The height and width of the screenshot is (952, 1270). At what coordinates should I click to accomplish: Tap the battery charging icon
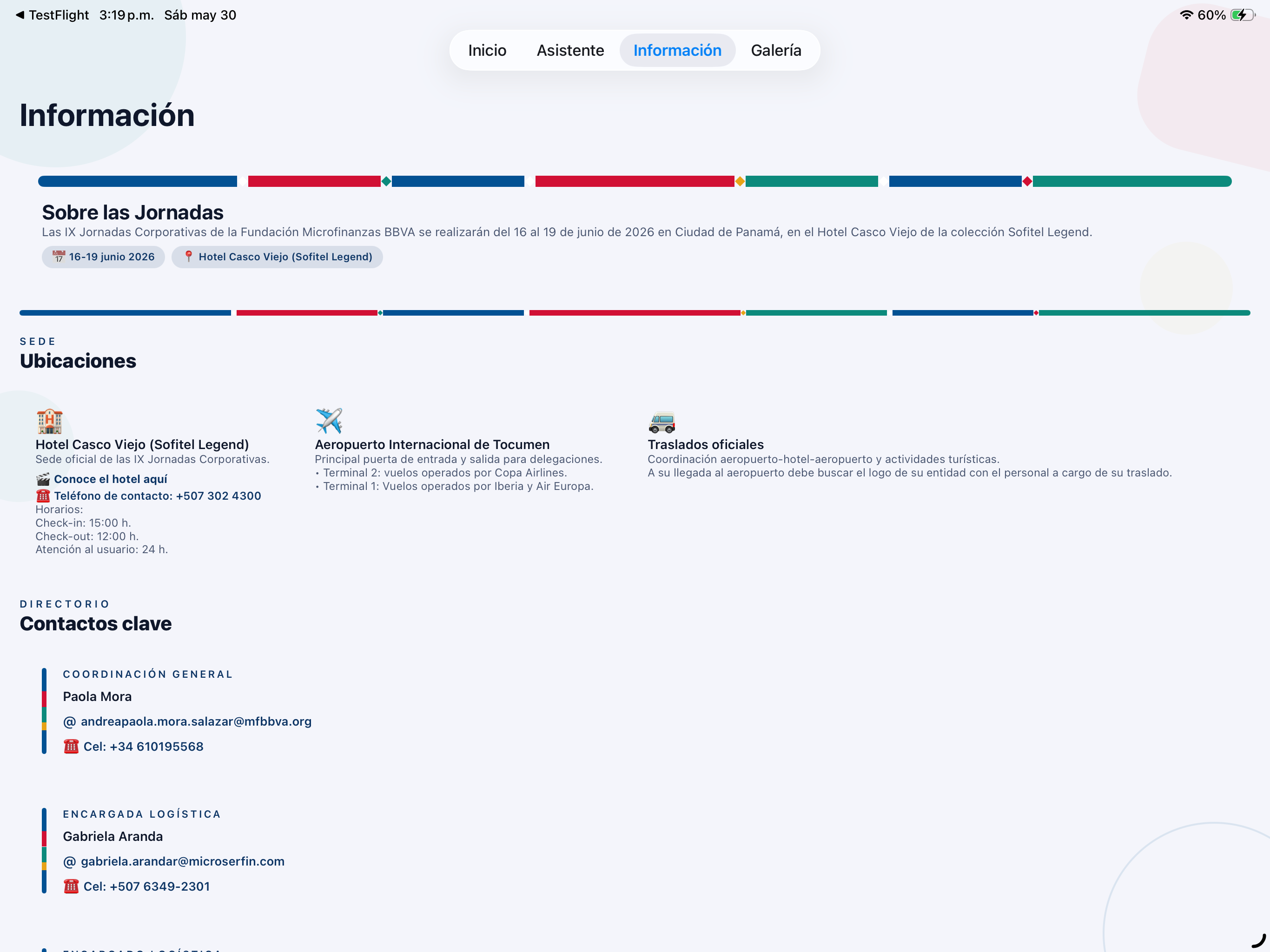click(x=1243, y=15)
